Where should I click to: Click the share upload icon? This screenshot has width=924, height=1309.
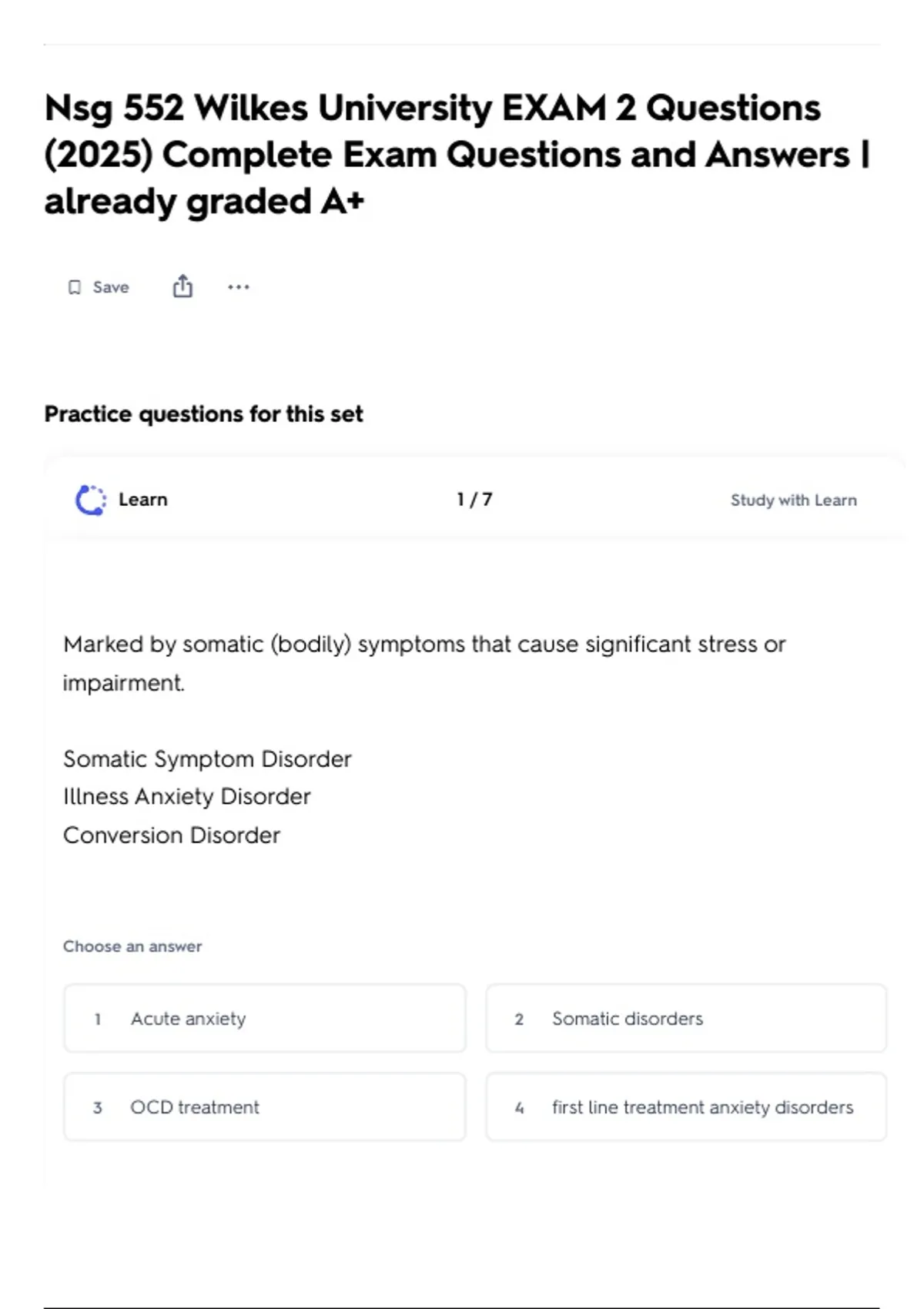click(x=182, y=286)
